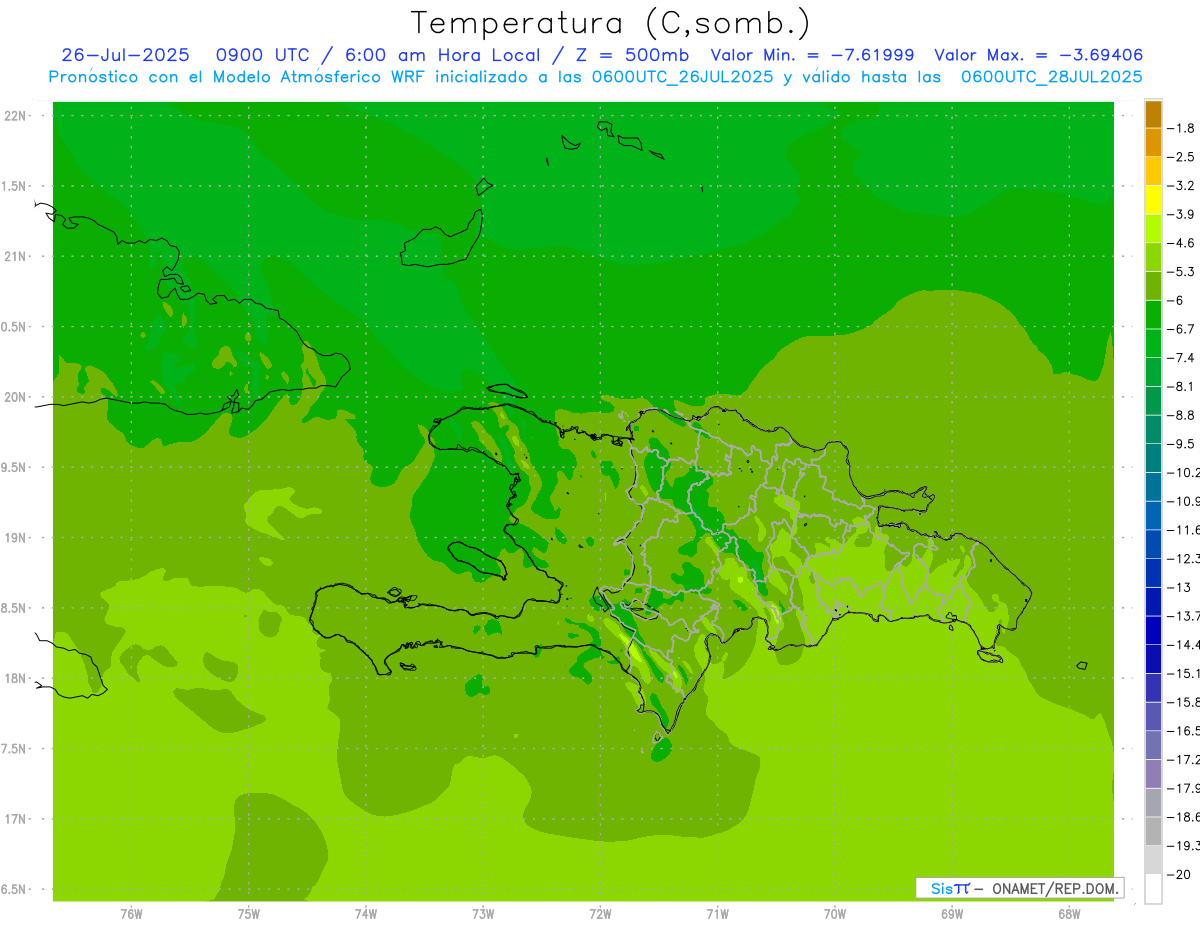This screenshot has height=927, width=1200.
Task: Click the "19N" latitude axis label
Action: 16,538
